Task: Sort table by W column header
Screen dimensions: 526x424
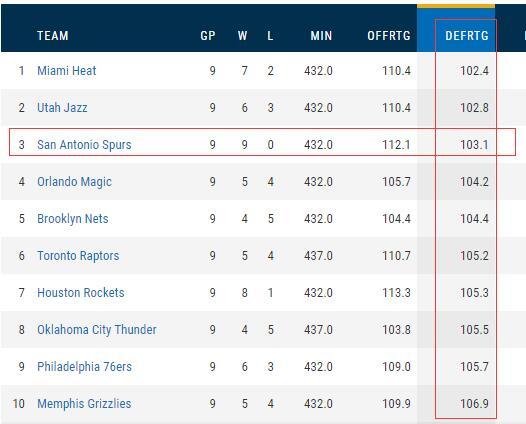Action: tap(243, 36)
